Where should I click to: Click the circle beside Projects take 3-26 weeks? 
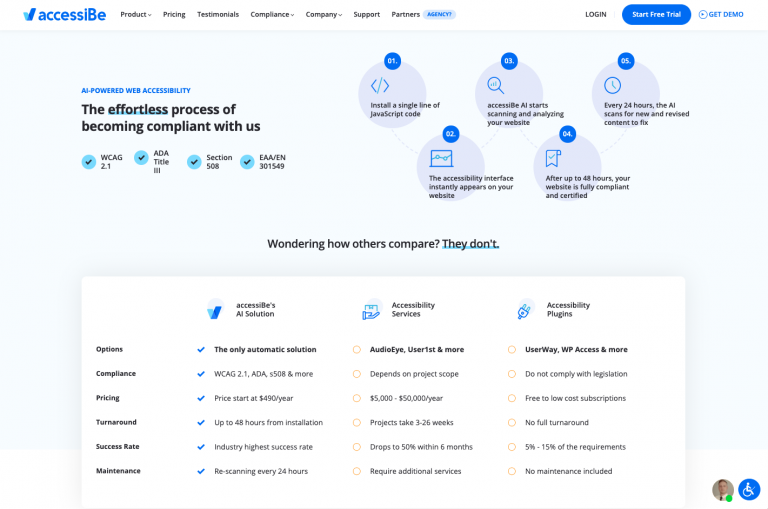[x=357, y=422]
